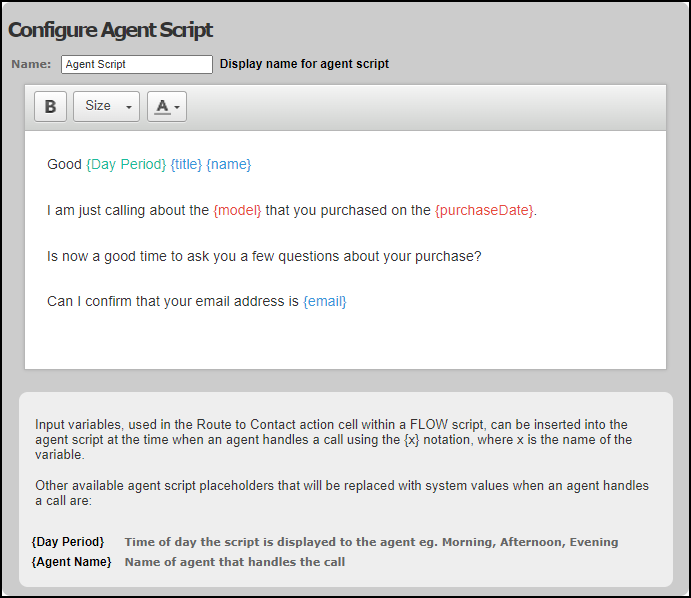Click the text 'I am just calling about'

pyautogui.click(x=128, y=210)
